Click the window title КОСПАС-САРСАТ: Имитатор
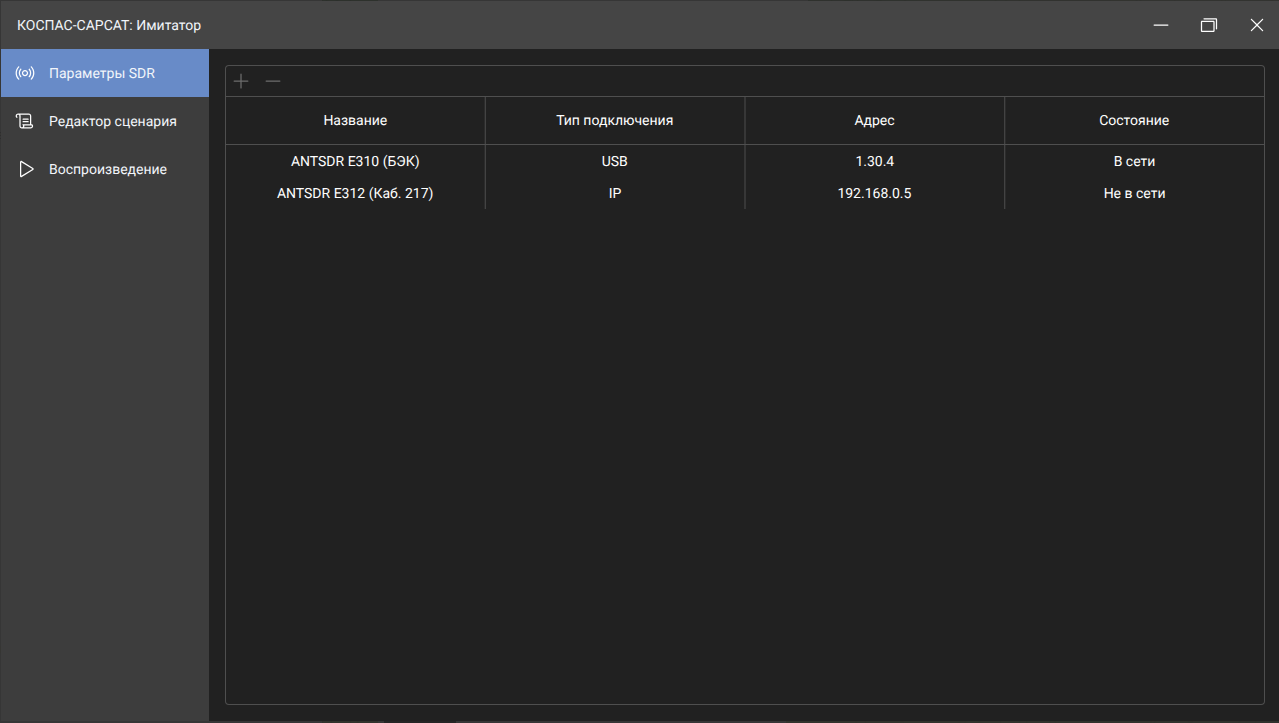This screenshot has width=1279, height=723. [x=109, y=25]
